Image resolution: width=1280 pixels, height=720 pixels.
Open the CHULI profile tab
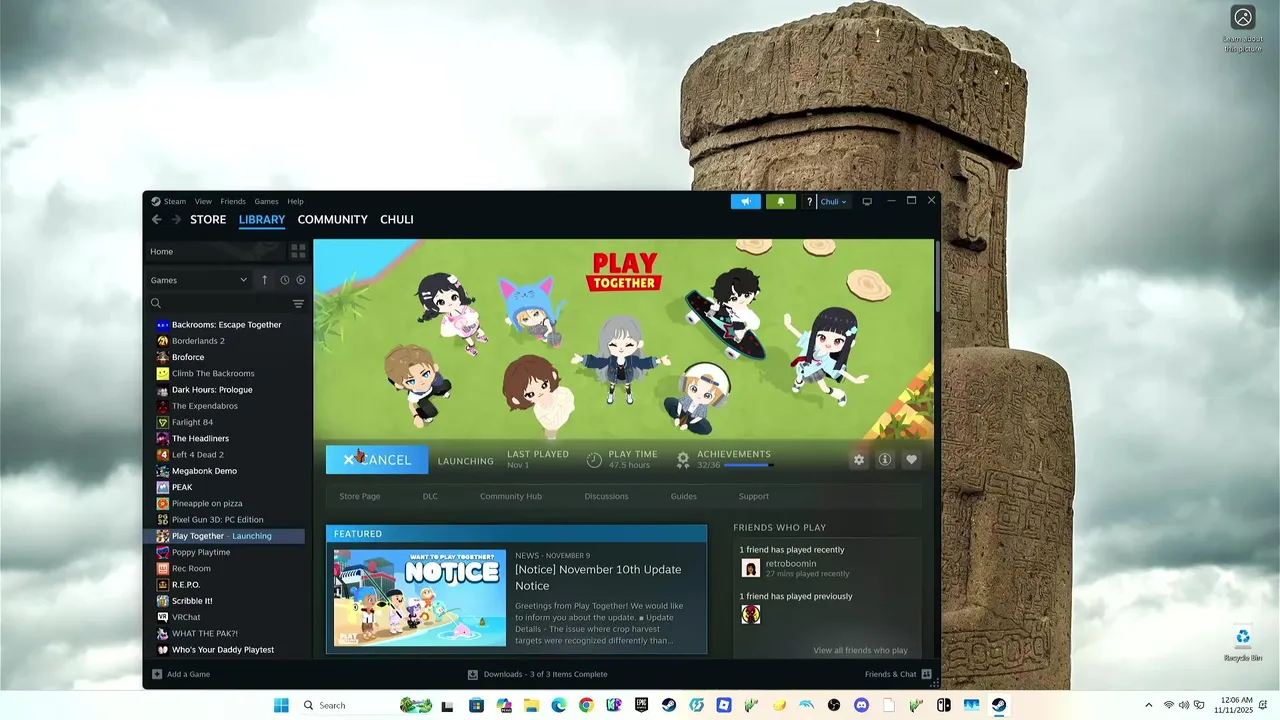(x=397, y=220)
